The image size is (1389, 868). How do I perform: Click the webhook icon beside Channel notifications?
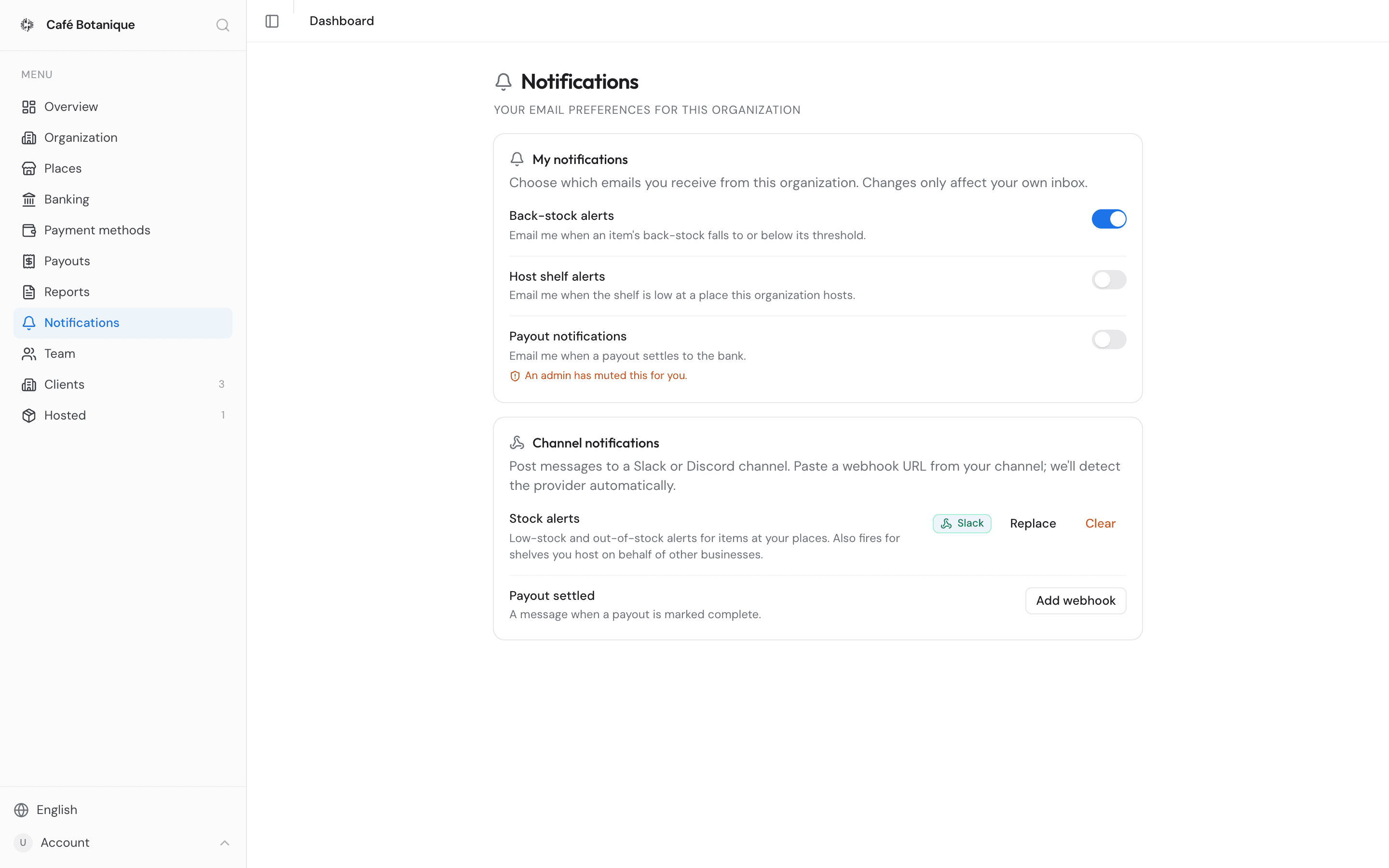[517, 443]
